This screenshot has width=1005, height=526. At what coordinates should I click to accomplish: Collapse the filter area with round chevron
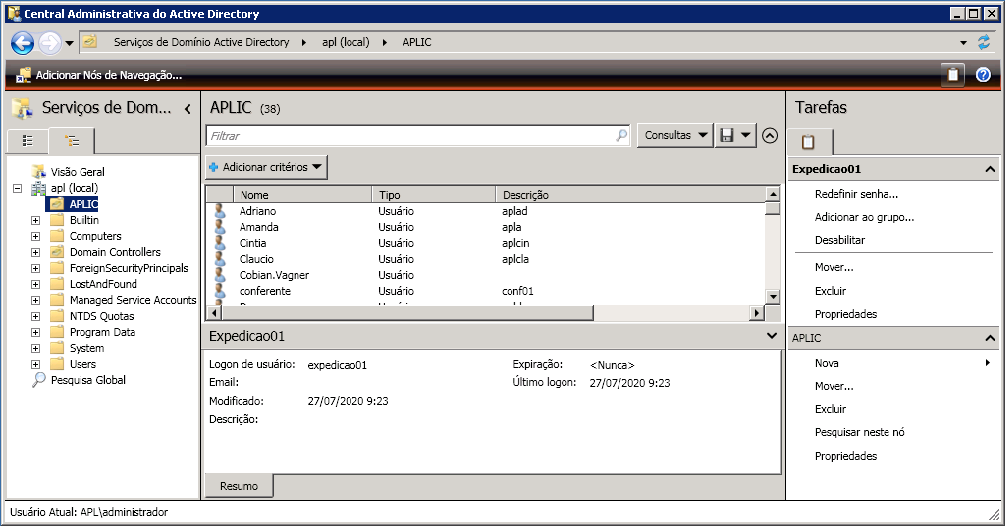[x=770, y=135]
